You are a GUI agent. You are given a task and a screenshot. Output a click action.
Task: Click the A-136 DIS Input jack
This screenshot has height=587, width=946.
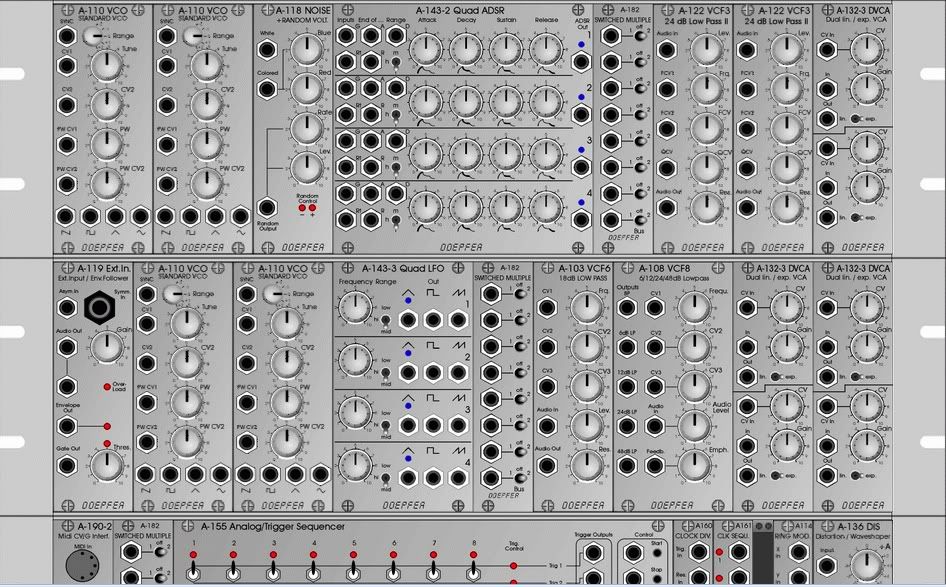click(x=827, y=566)
